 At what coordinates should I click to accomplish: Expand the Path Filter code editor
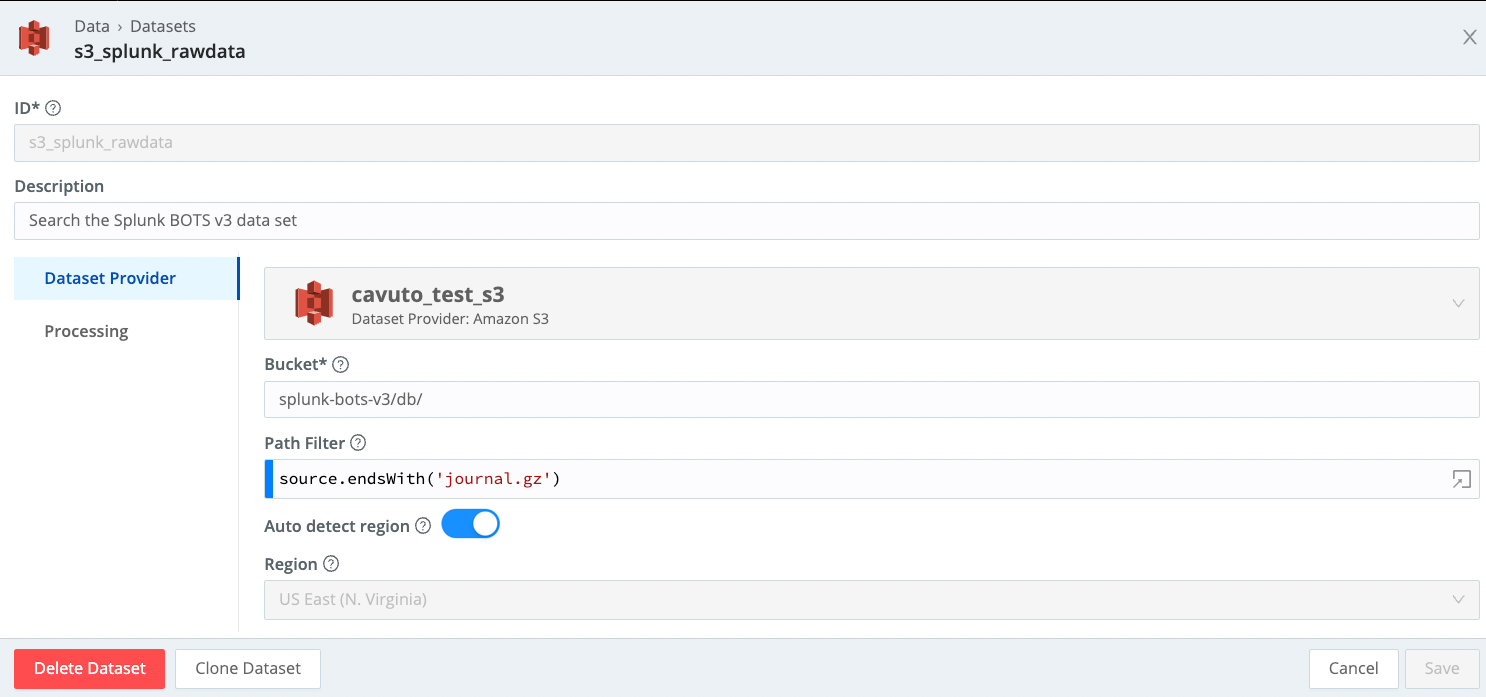click(x=1461, y=479)
